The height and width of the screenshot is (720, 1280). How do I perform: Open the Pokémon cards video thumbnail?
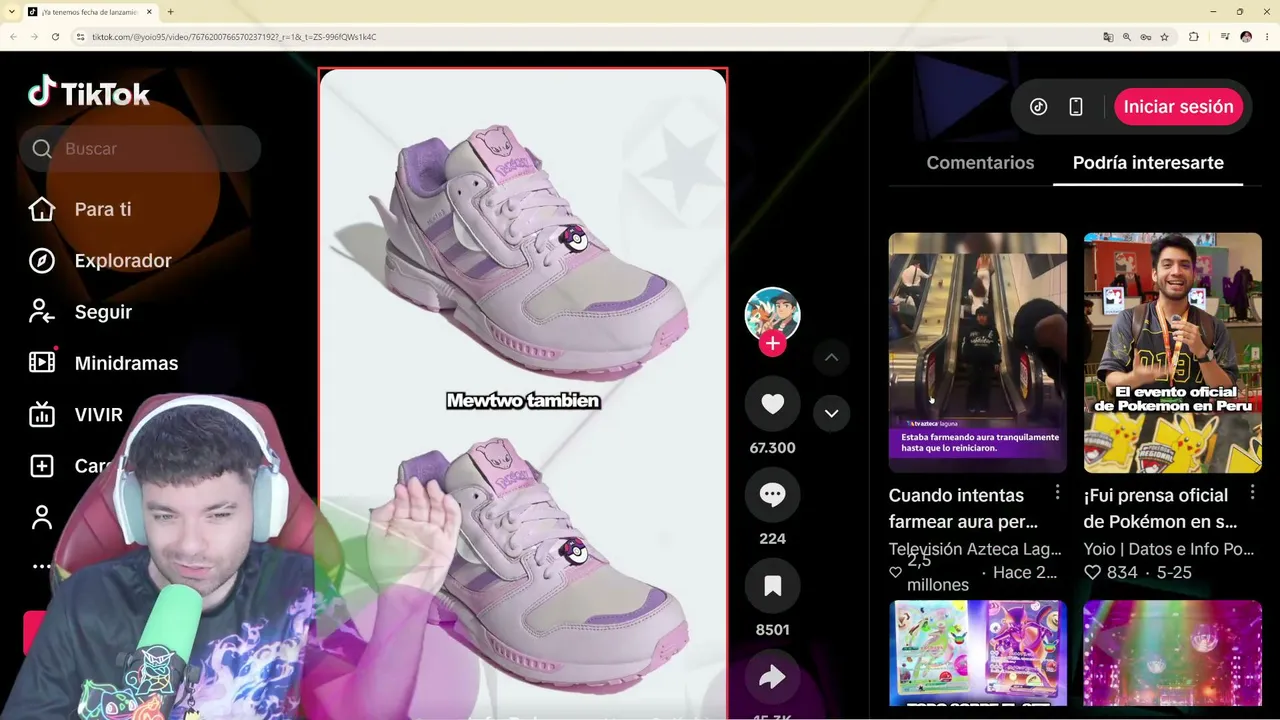click(978, 653)
